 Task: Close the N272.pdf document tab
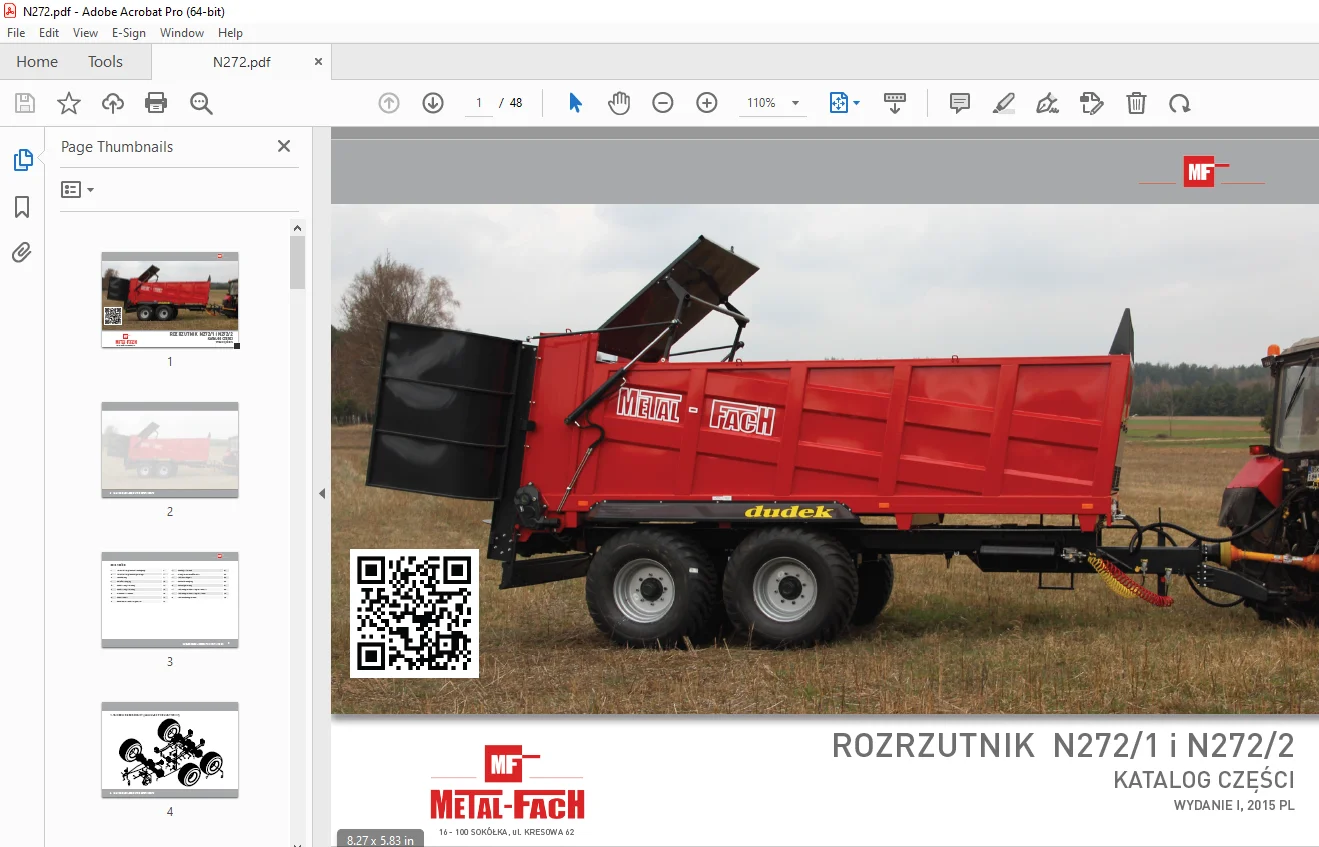click(319, 61)
